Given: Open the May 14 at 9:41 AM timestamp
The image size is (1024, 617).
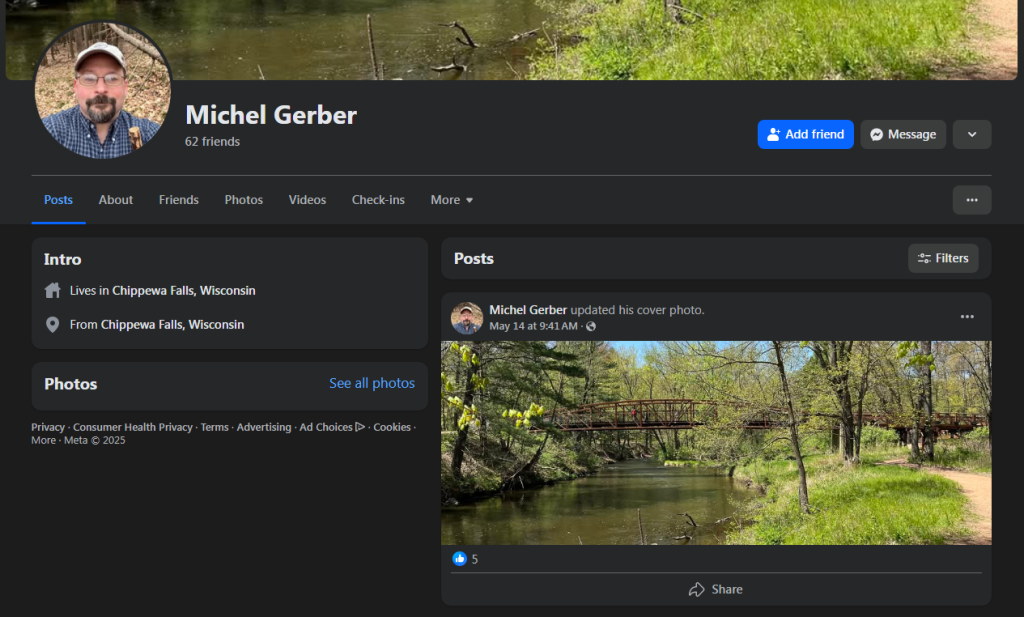Looking at the screenshot, I should (534, 326).
